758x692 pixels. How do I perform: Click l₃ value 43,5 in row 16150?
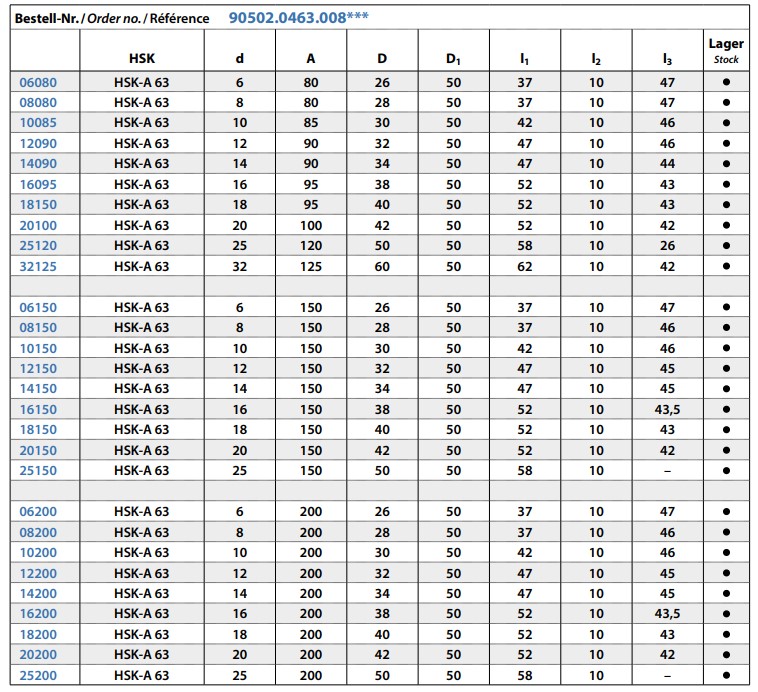click(x=667, y=410)
